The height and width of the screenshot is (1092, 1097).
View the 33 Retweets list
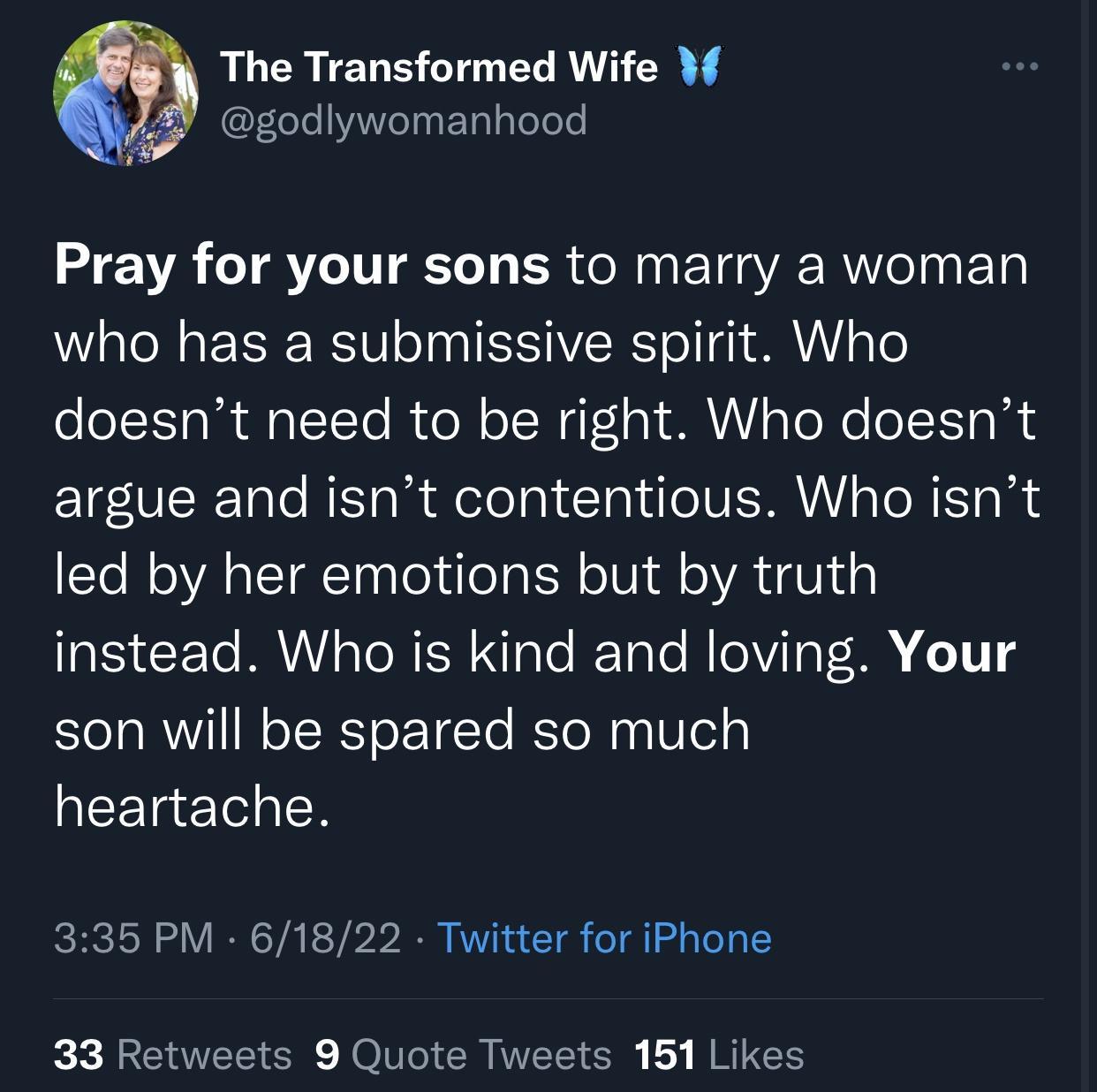point(171,1053)
